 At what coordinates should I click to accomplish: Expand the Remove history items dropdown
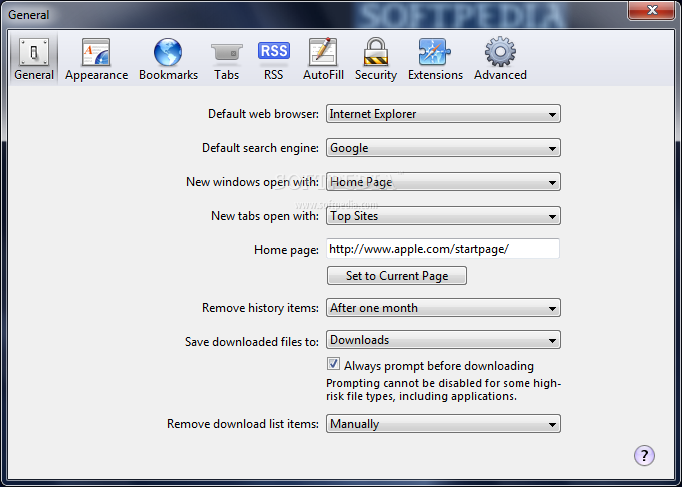(443, 308)
